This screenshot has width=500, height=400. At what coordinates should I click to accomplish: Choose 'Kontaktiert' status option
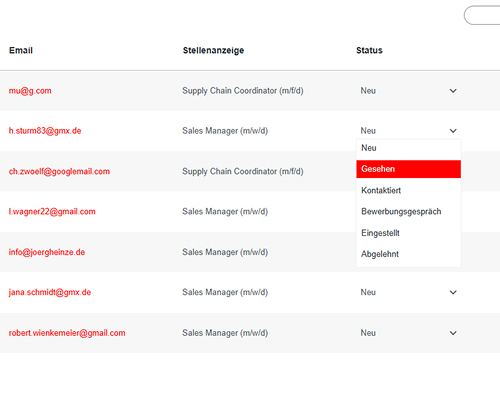pyautogui.click(x=408, y=190)
